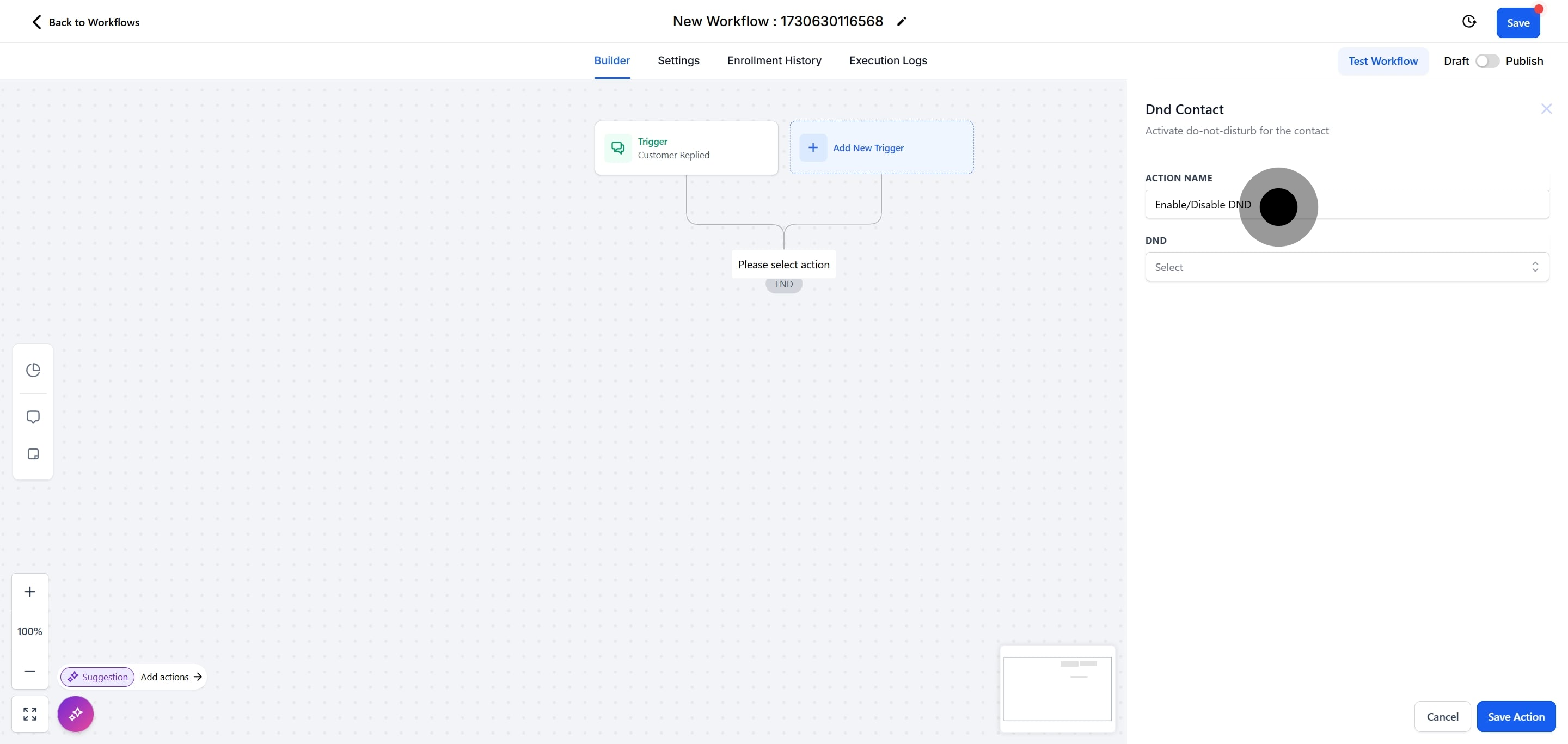Click the plus icon on Add New Trigger
Viewport: 1568px width, 744px height.
(813, 147)
